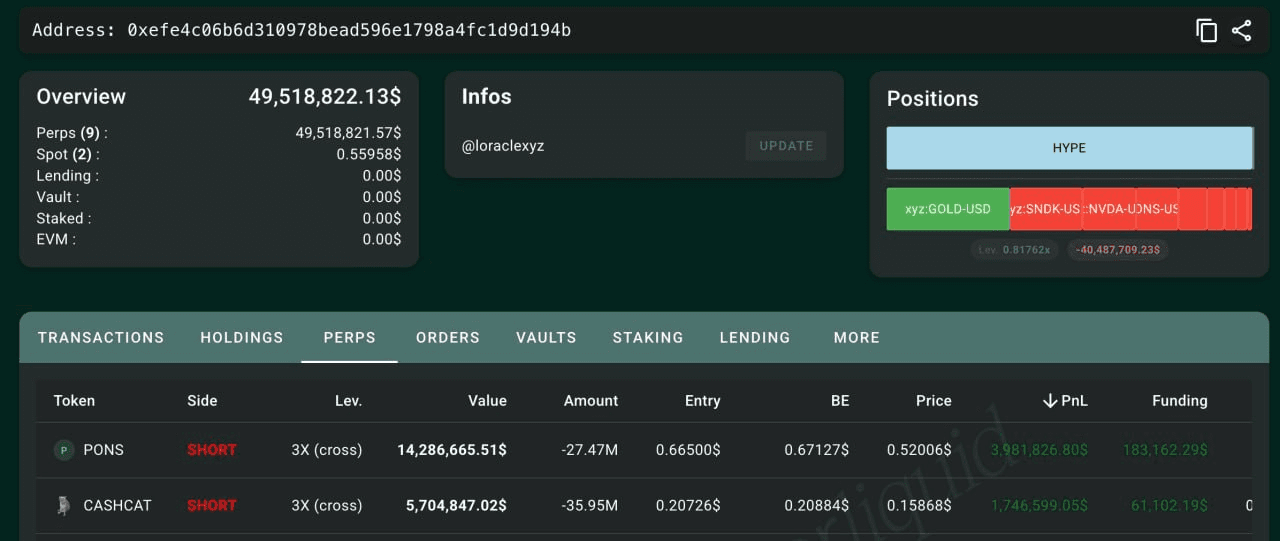Click the CASHCAT token name
The width and height of the screenshot is (1280, 541).
click(x=117, y=505)
